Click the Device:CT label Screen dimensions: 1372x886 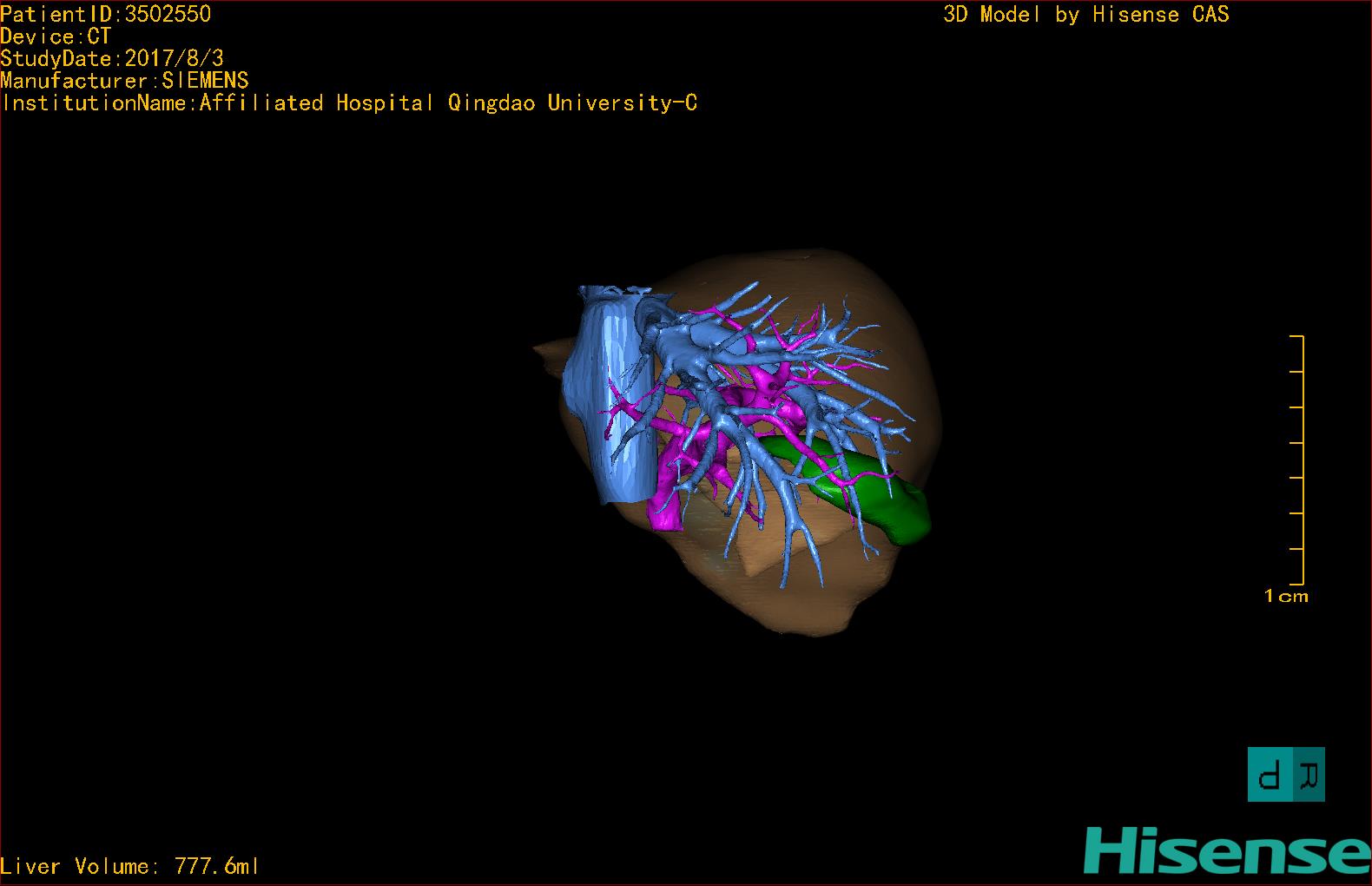(56, 36)
